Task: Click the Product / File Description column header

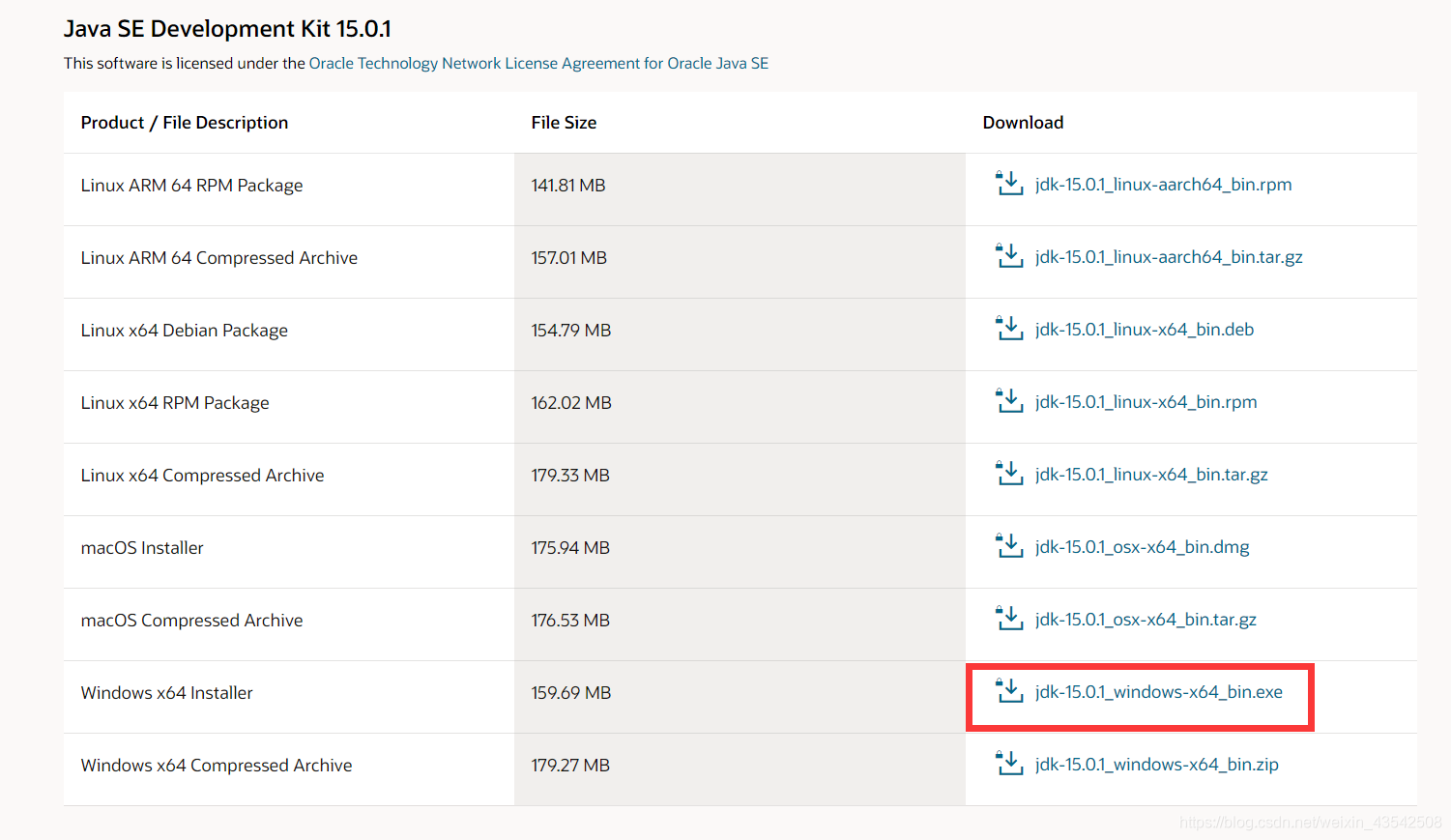Action: [185, 123]
